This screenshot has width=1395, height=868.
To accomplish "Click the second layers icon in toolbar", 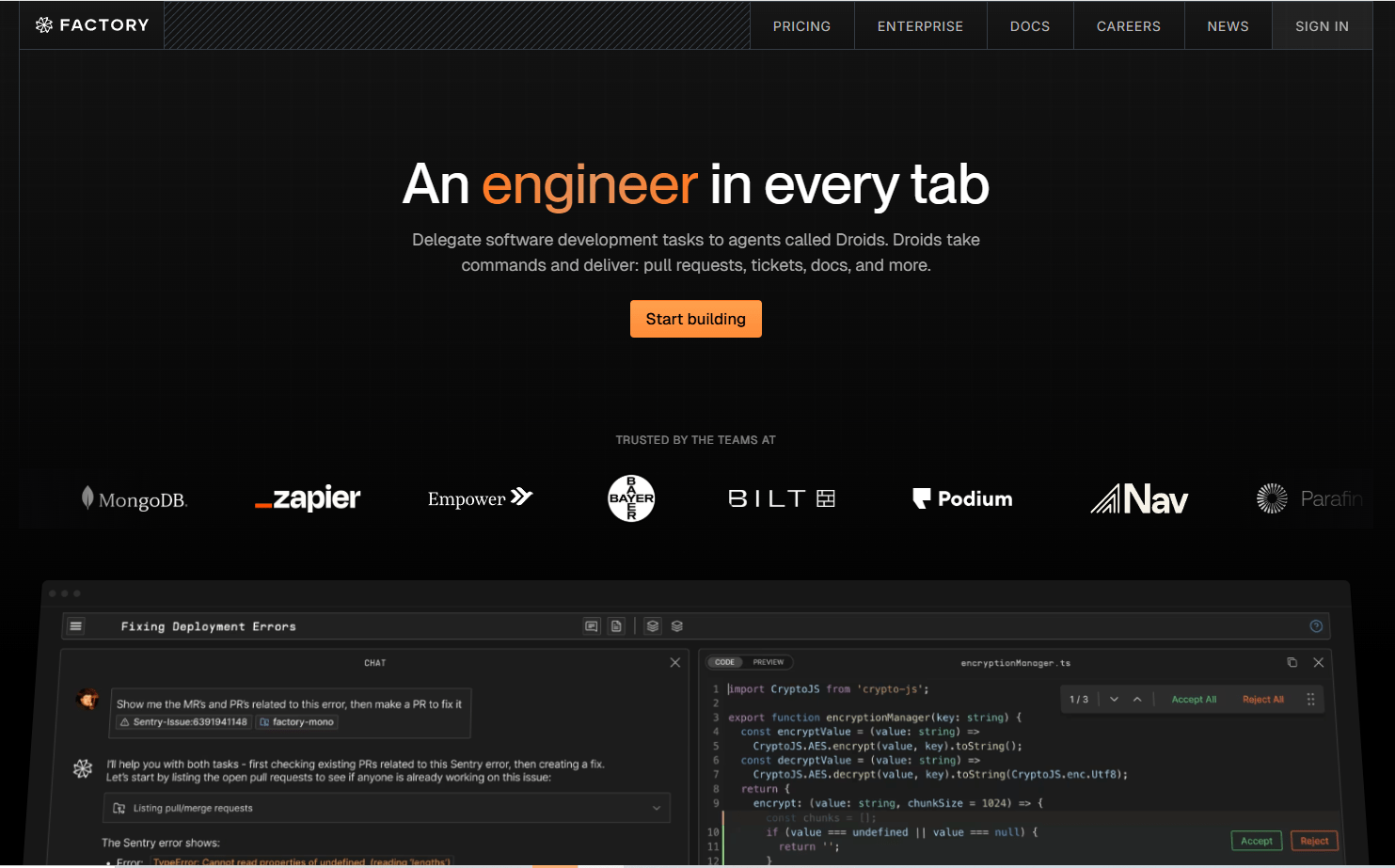I will 676,626.
